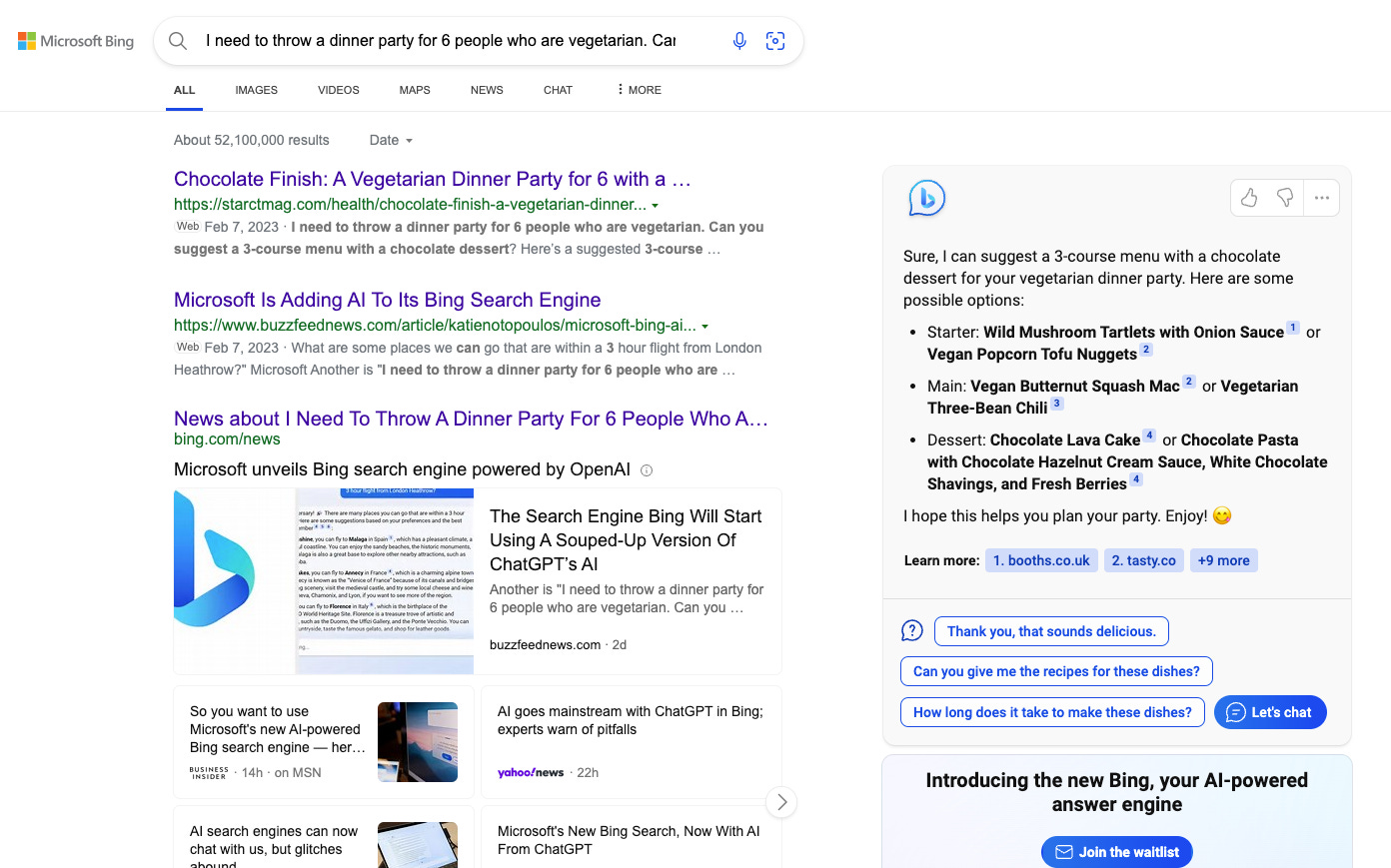Open Microsoft Is Adding AI result link

click(x=388, y=300)
